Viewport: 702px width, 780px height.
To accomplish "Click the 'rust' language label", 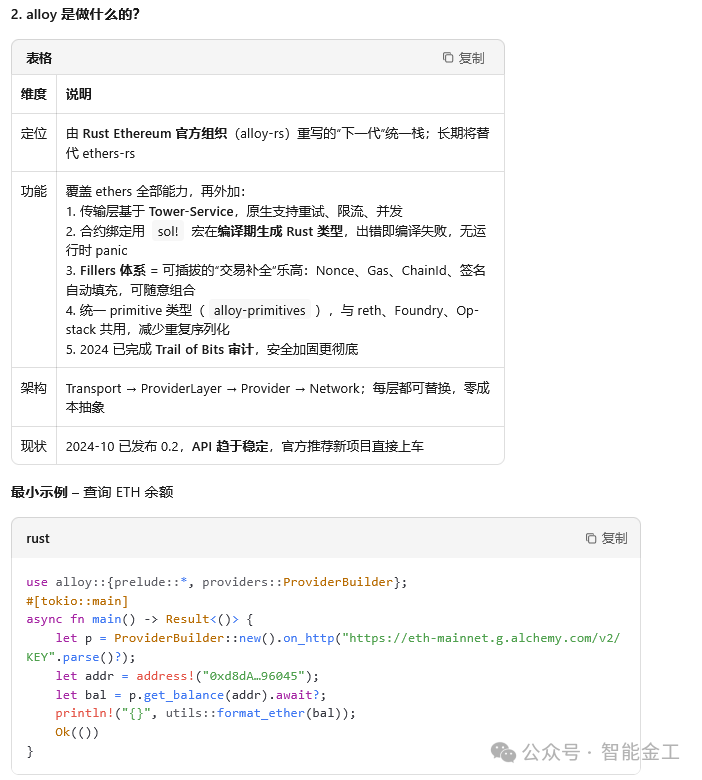I will (38, 539).
